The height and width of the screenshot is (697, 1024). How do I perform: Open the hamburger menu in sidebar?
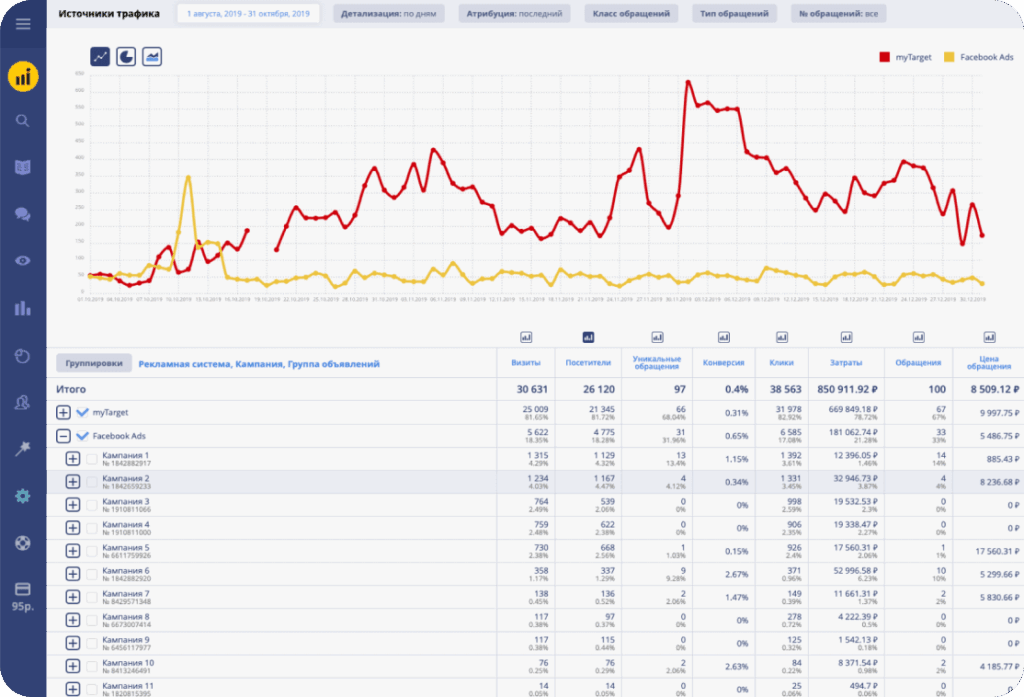click(23, 25)
